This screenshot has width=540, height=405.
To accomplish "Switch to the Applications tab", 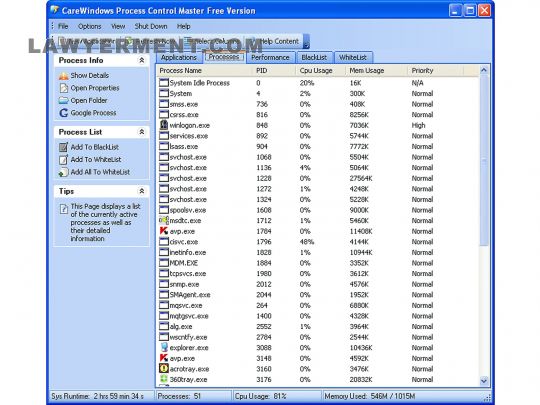I will click(x=179, y=58).
